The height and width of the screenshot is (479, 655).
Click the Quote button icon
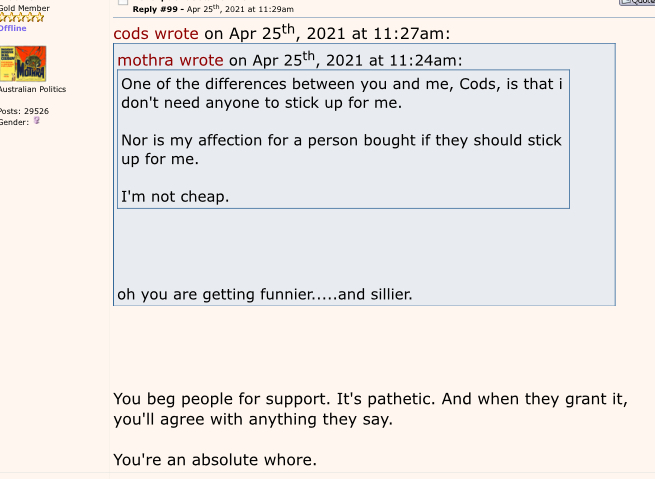[x=637, y=3]
